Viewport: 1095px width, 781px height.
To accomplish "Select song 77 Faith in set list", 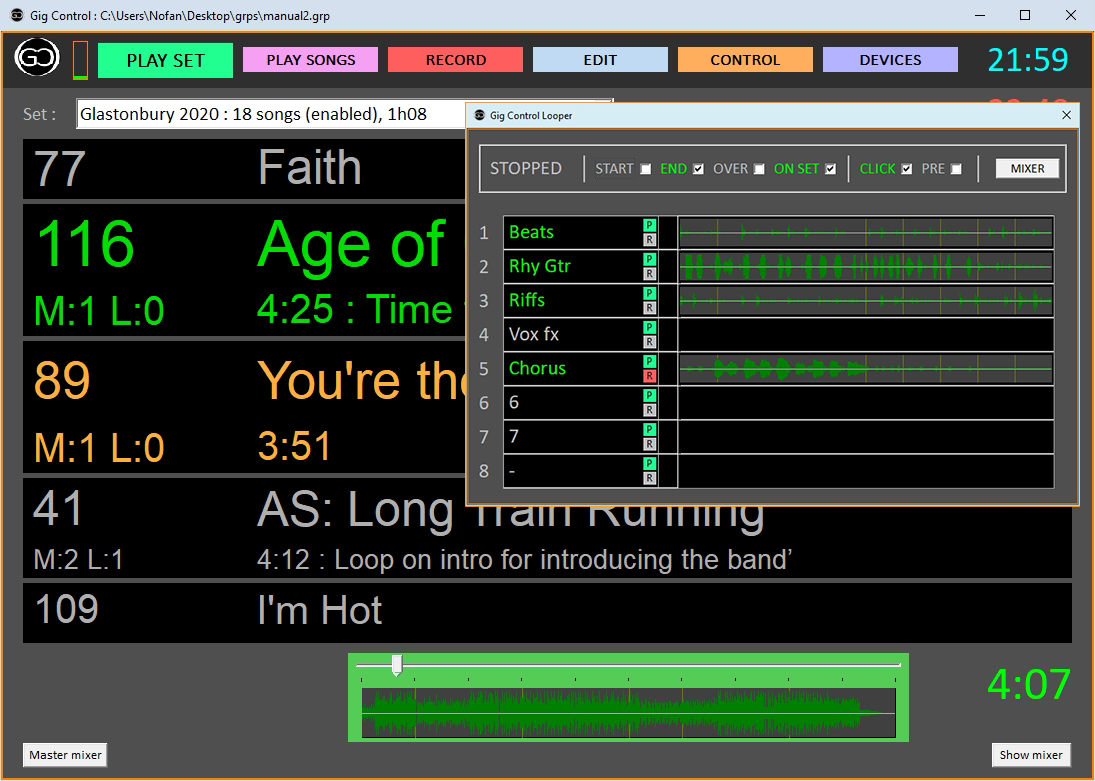I will (244, 168).
